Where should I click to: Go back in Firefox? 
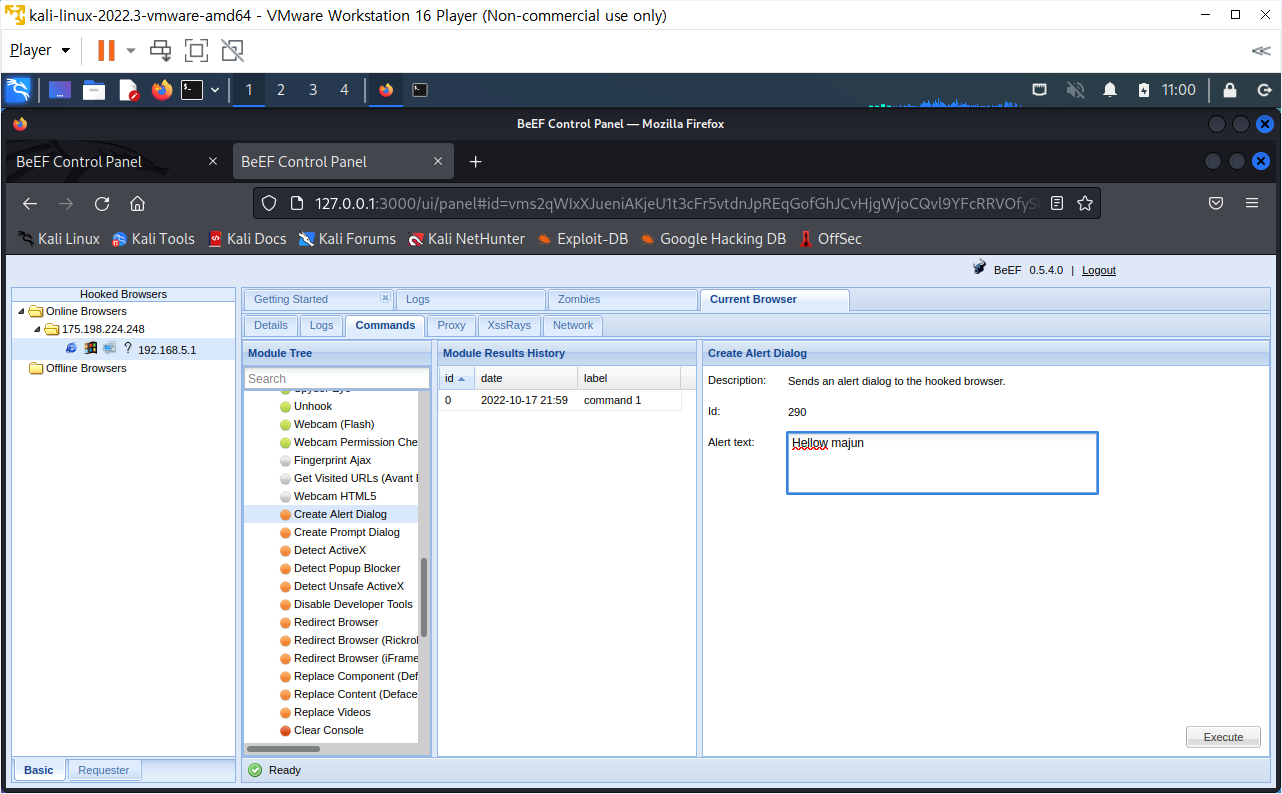coord(30,203)
